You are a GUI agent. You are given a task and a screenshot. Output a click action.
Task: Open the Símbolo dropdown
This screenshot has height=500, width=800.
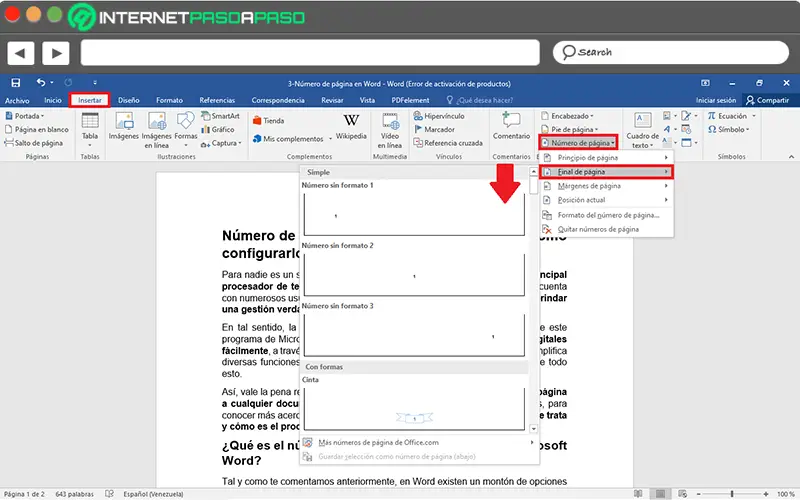click(x=728, y=130)
